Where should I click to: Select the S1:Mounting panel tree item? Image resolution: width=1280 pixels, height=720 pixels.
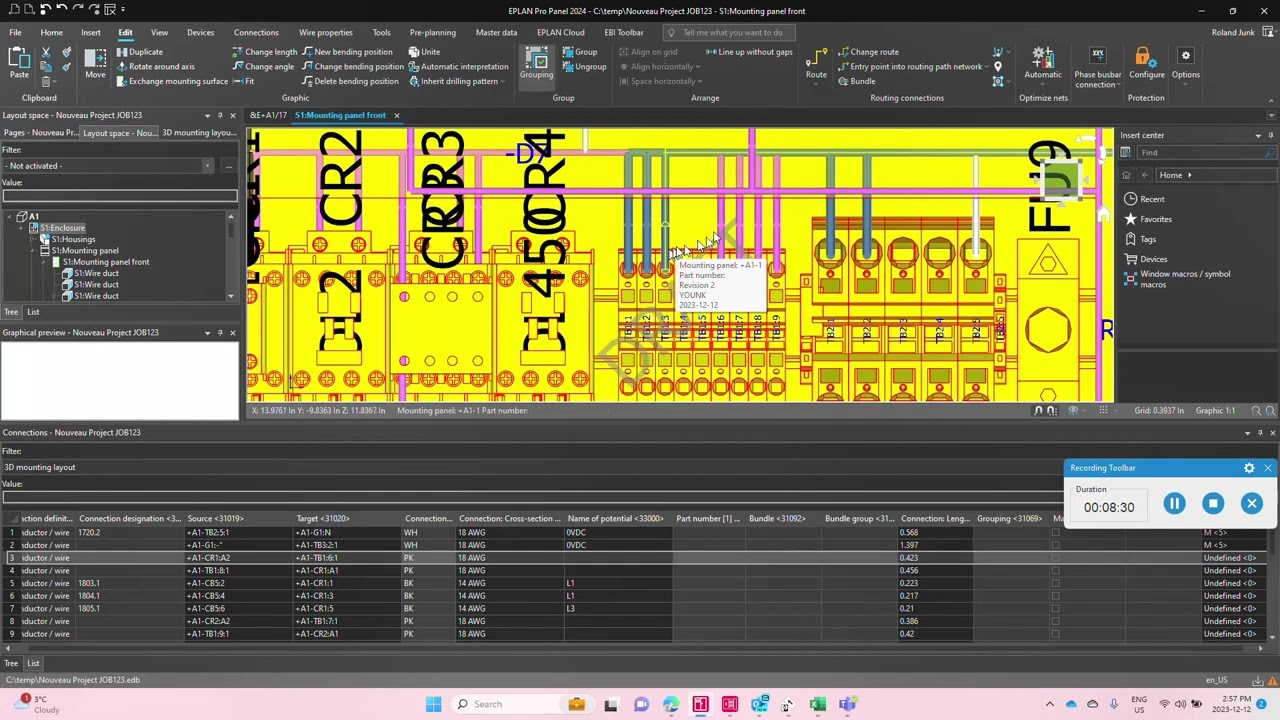[85, 251]
